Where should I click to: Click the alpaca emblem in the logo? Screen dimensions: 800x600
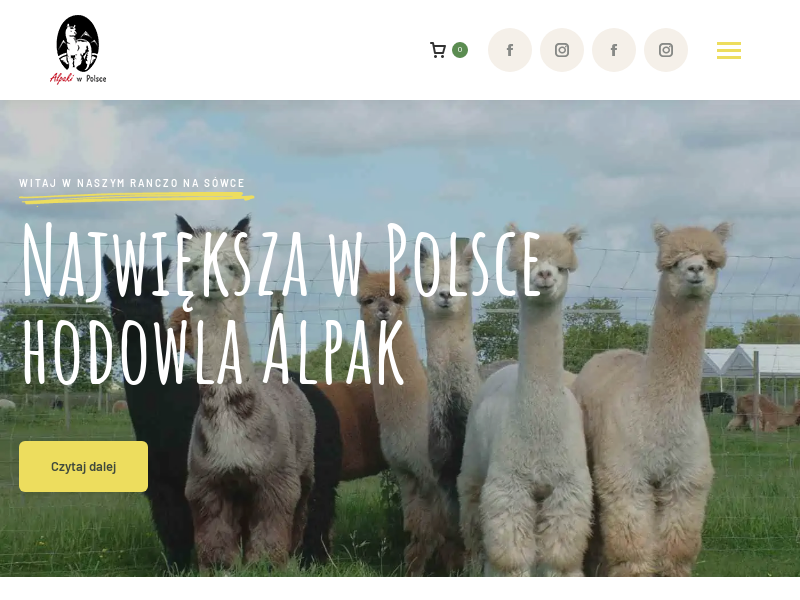pyautogui.click(x=78, y=43)
